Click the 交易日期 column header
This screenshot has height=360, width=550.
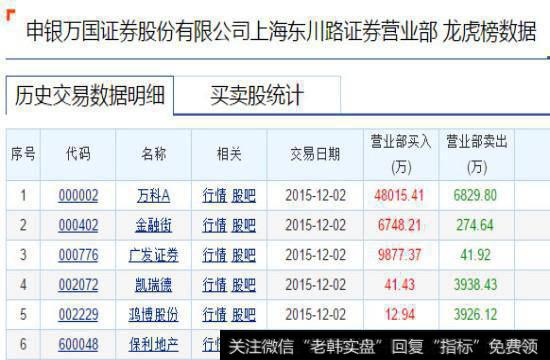click(x=315, y=154)
